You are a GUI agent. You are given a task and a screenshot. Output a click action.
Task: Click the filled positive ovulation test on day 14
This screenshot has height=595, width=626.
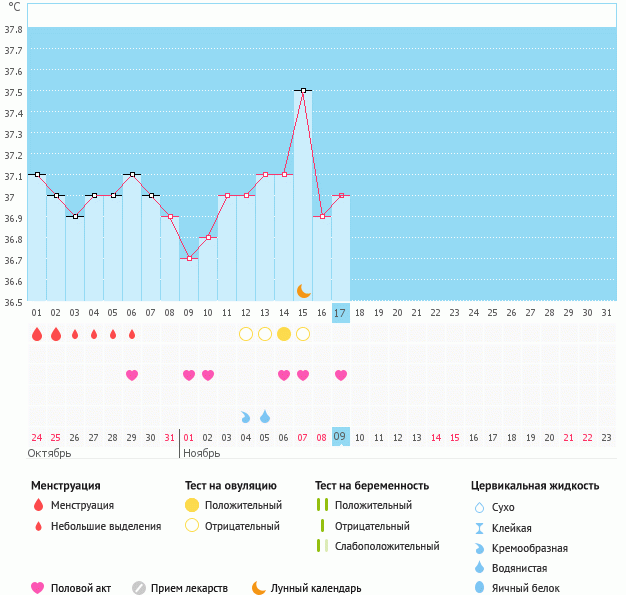[x=284, y=334]
